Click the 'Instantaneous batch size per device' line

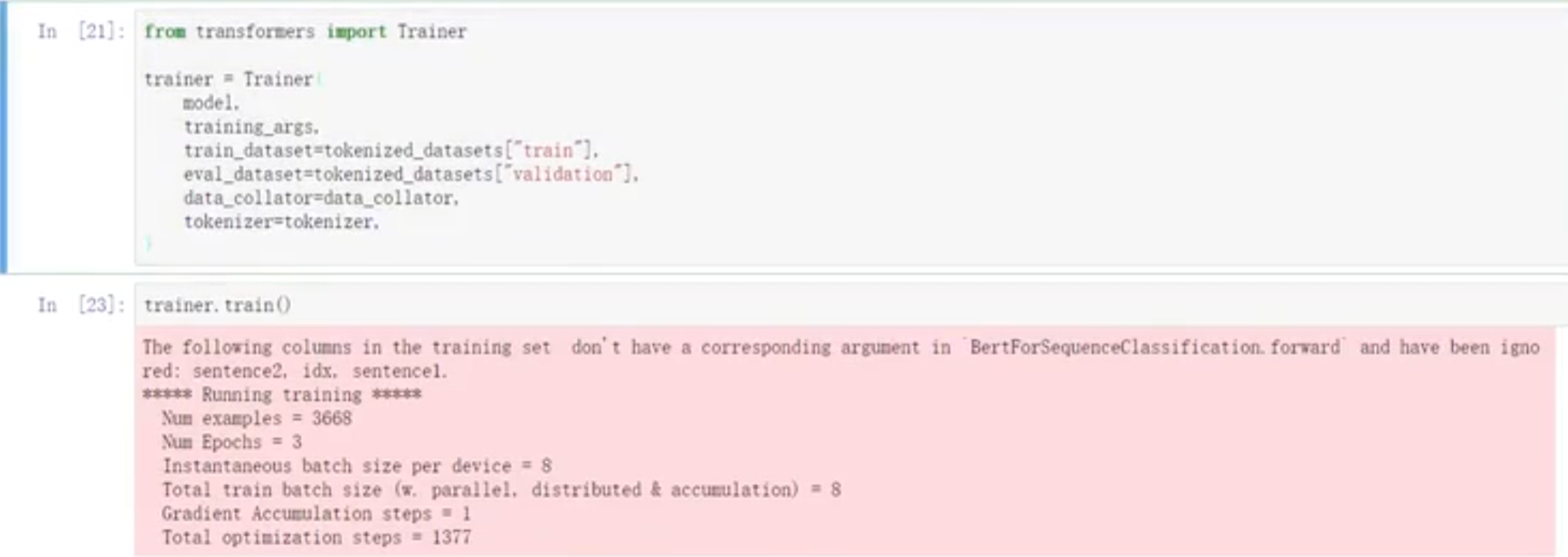(357, 467)
